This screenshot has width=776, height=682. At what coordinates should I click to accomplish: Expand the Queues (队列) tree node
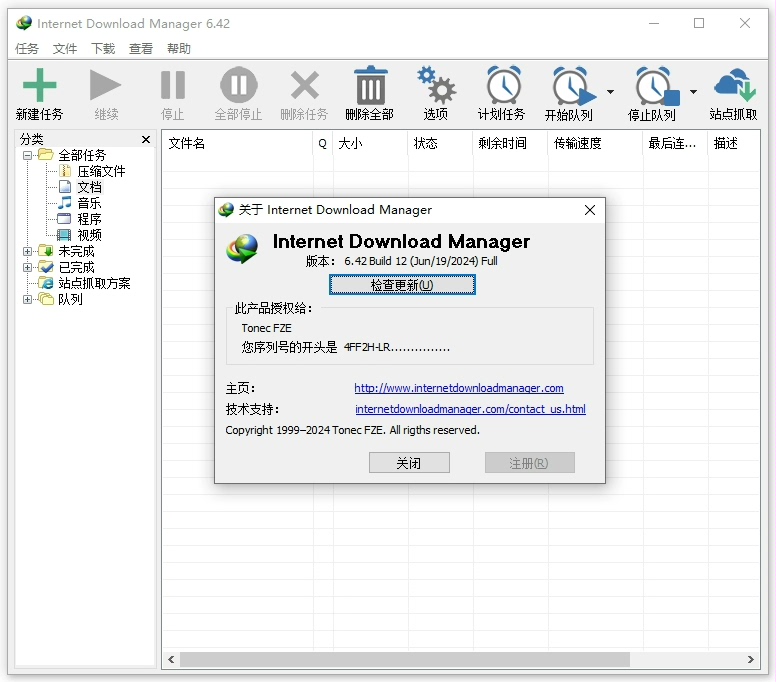tap(28, 299)
